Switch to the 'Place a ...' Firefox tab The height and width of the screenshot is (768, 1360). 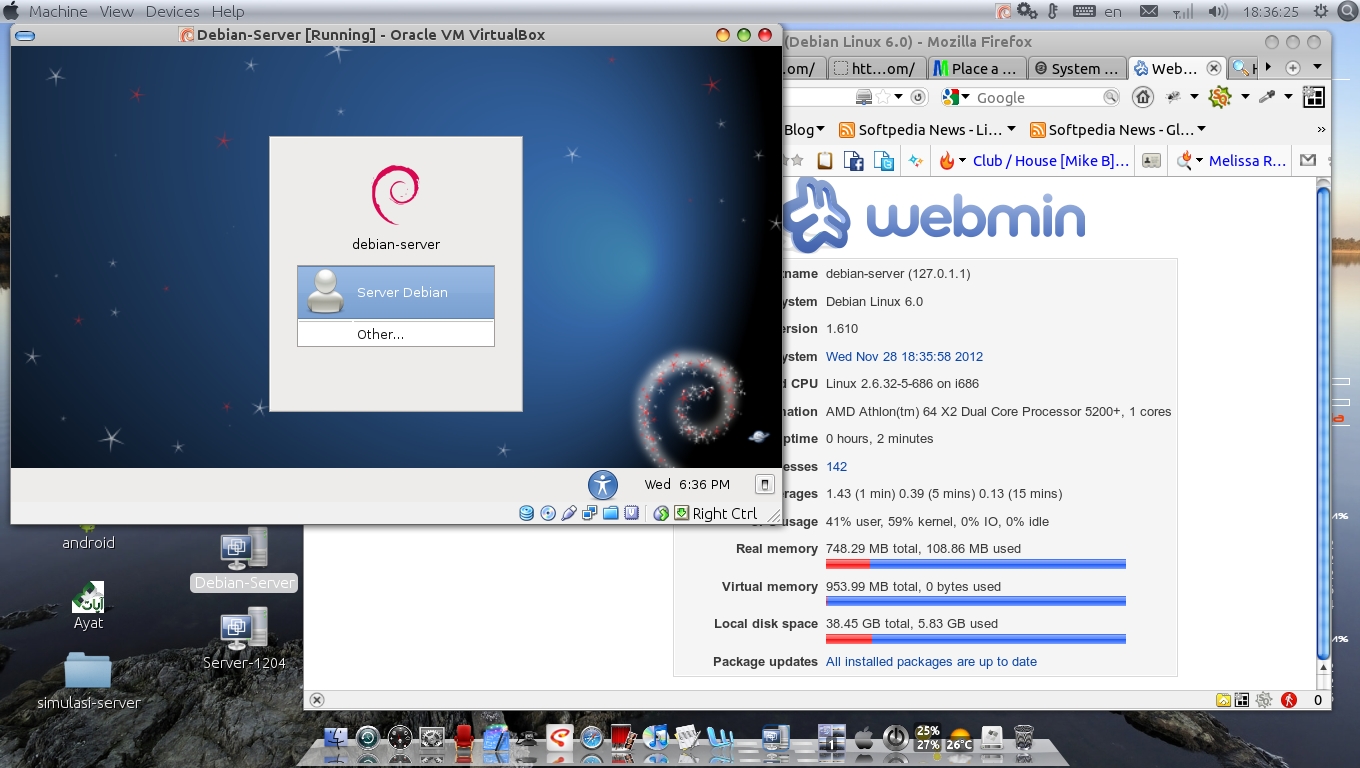pyautogui.click(x=977, y=68)
